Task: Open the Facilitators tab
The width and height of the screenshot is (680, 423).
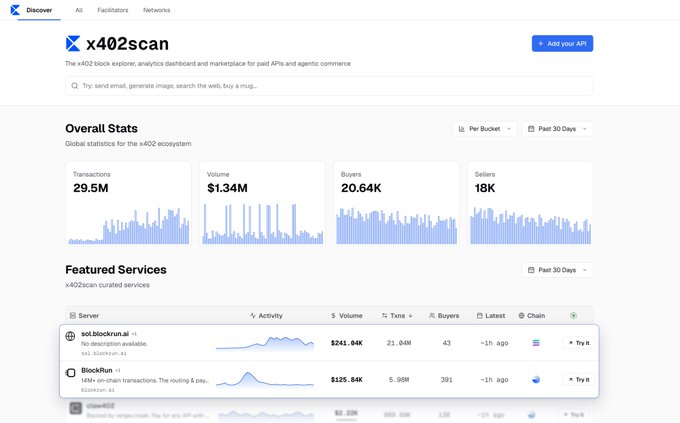Action: 113,10
